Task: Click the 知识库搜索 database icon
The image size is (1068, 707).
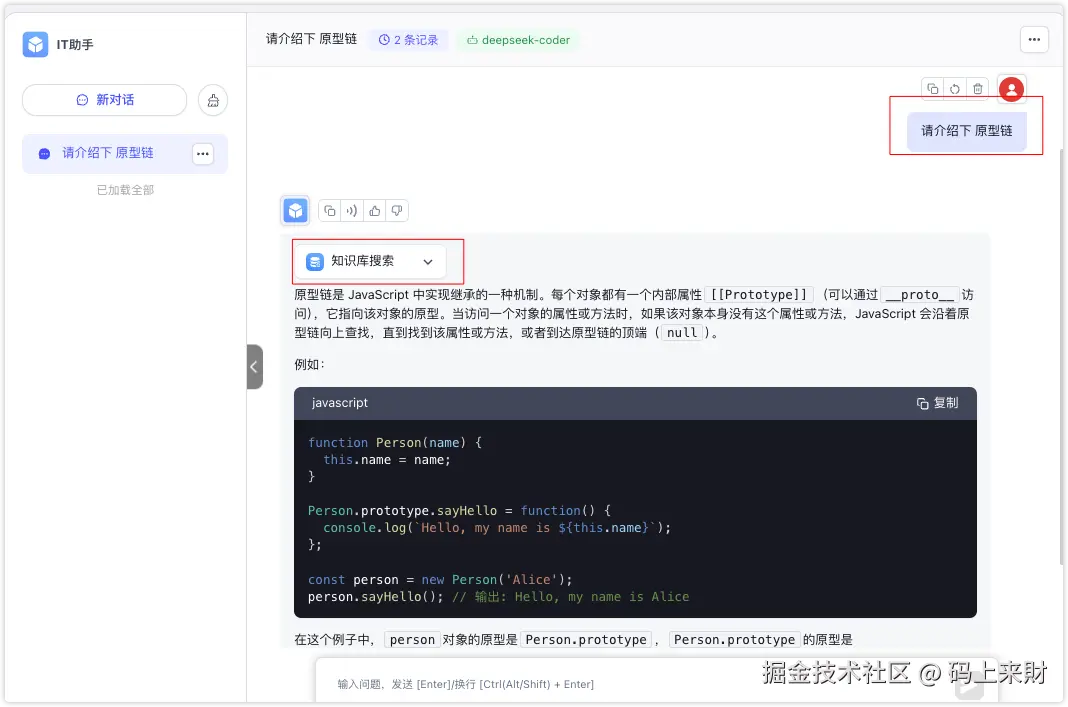Action: pos(315,262)
